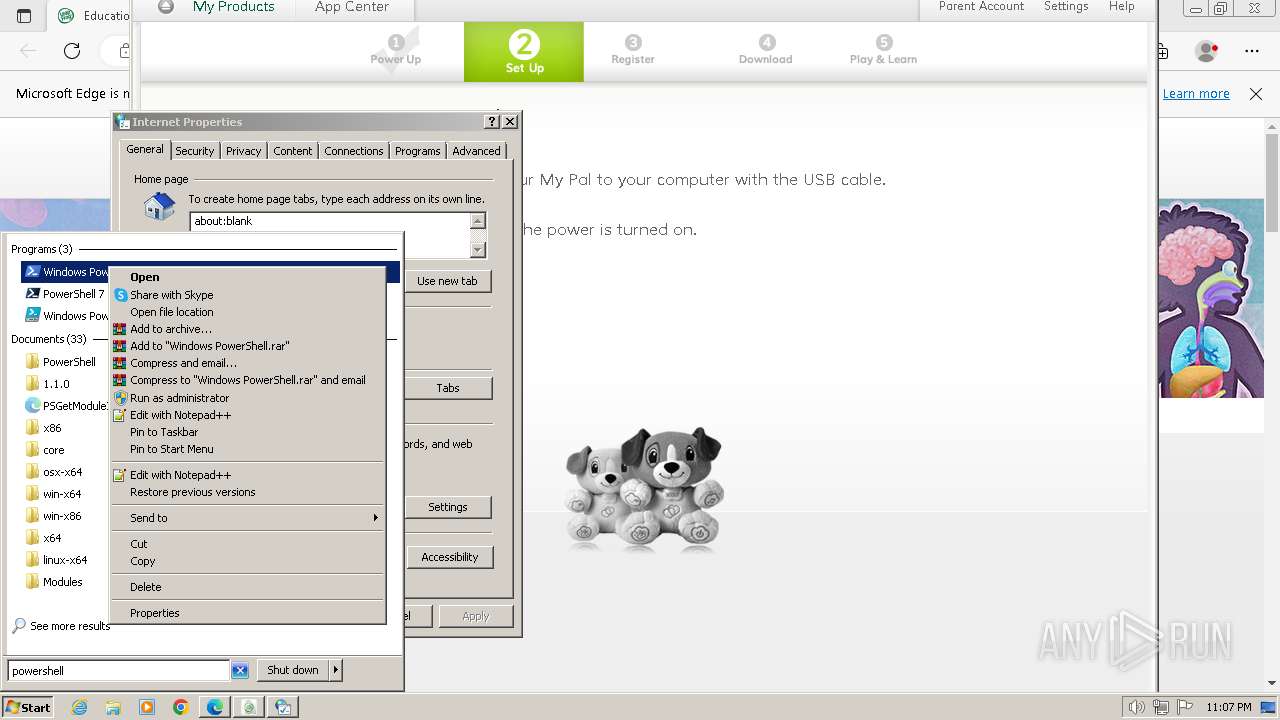Viewport: 1280px width, 720px height.
Task: Select Open file location menu entry
Action: point(171,312)
